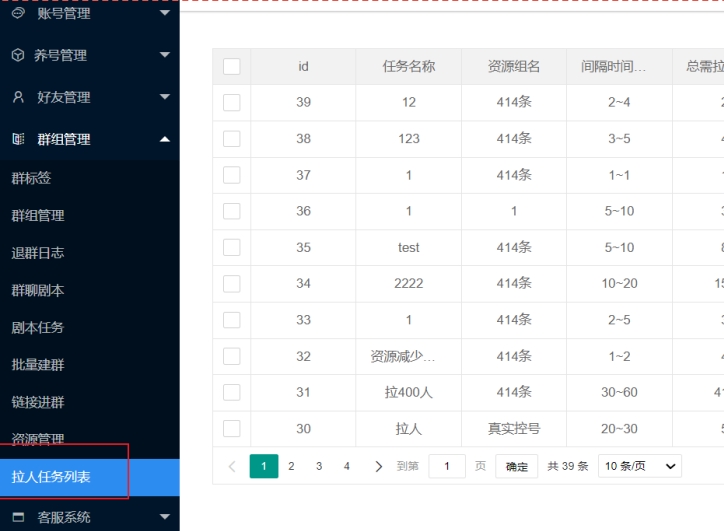Go to pagination page 3

point(319,466)
